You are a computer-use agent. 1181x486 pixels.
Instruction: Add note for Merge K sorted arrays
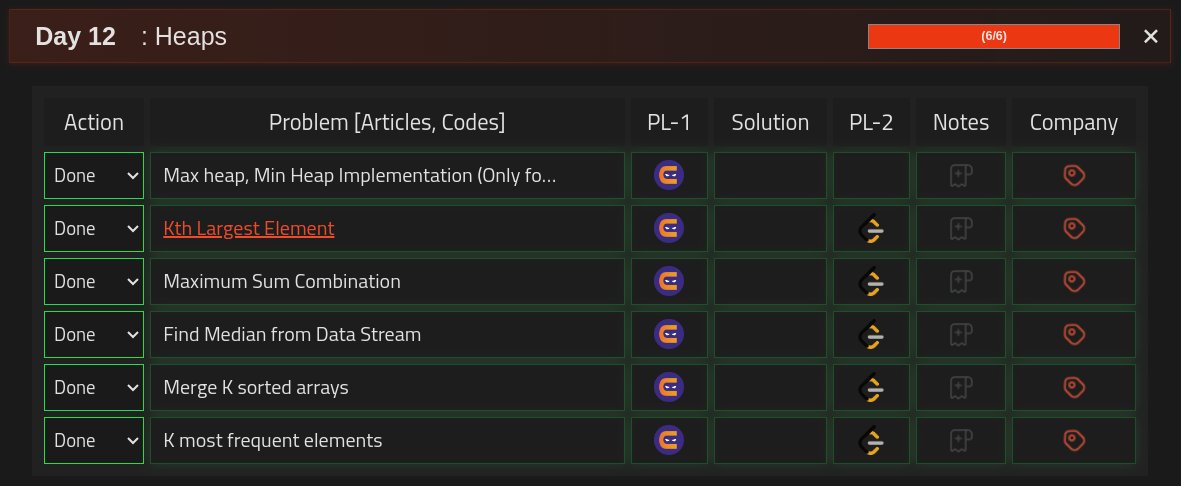[x=960, y=387]
